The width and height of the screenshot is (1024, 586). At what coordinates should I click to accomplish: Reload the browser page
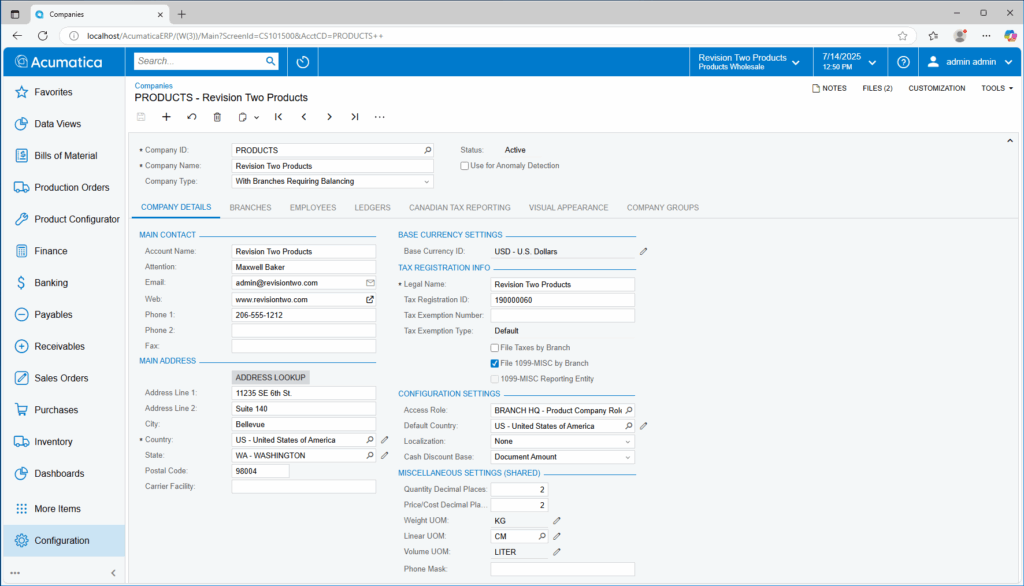pos(42,36)
